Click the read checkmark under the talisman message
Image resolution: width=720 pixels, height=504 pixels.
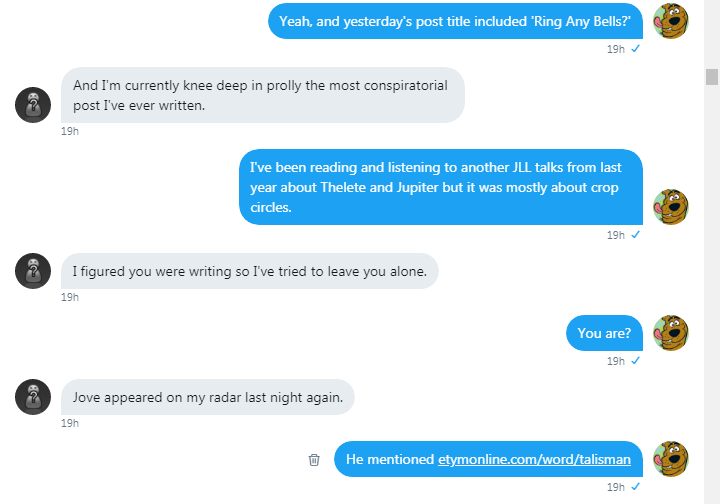tap(636, 487)
